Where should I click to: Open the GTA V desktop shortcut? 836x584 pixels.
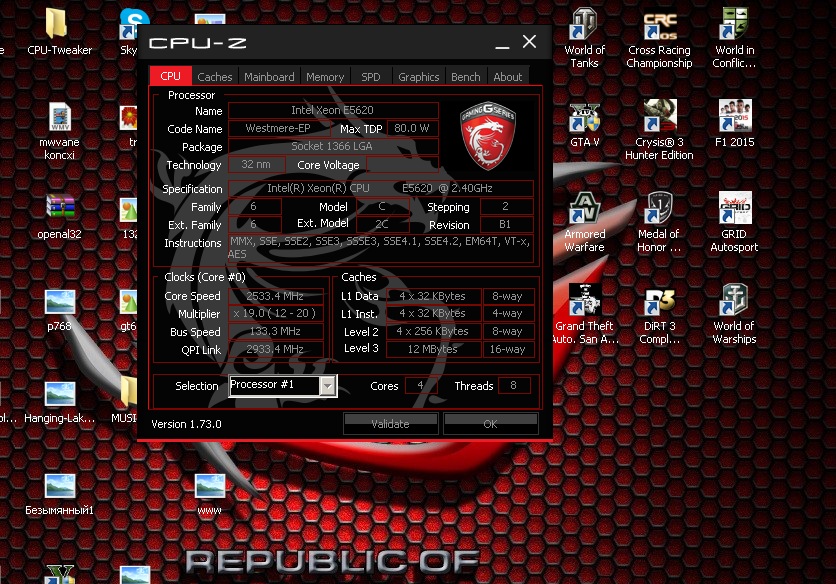pyautogui.click(x=584, y=118)
